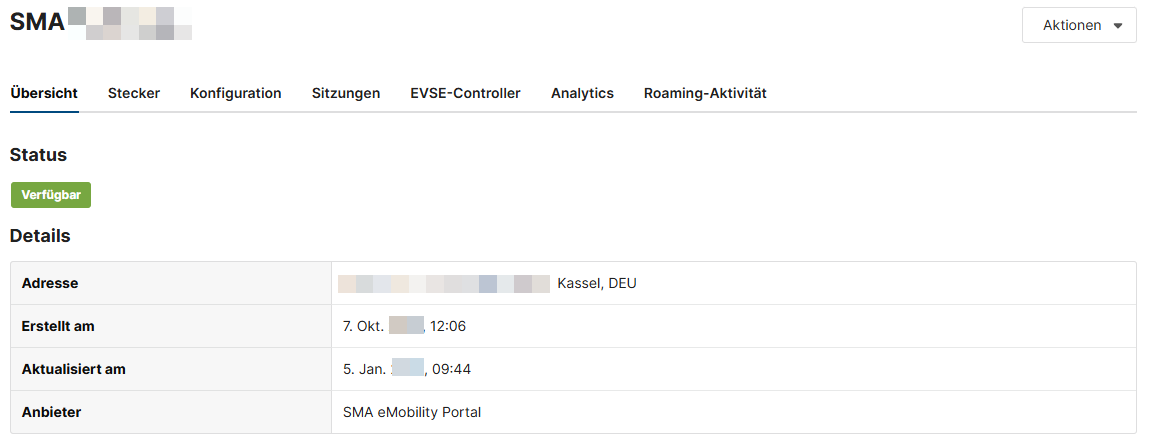Screen dimensions: 1151x441
Task: Click the Anbieter row label
Action: point(51,412)
